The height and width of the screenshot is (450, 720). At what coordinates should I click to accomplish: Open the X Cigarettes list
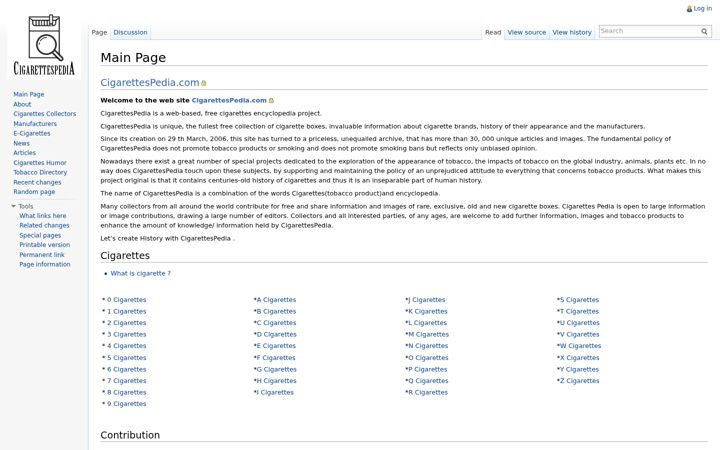tap(579, 358)
